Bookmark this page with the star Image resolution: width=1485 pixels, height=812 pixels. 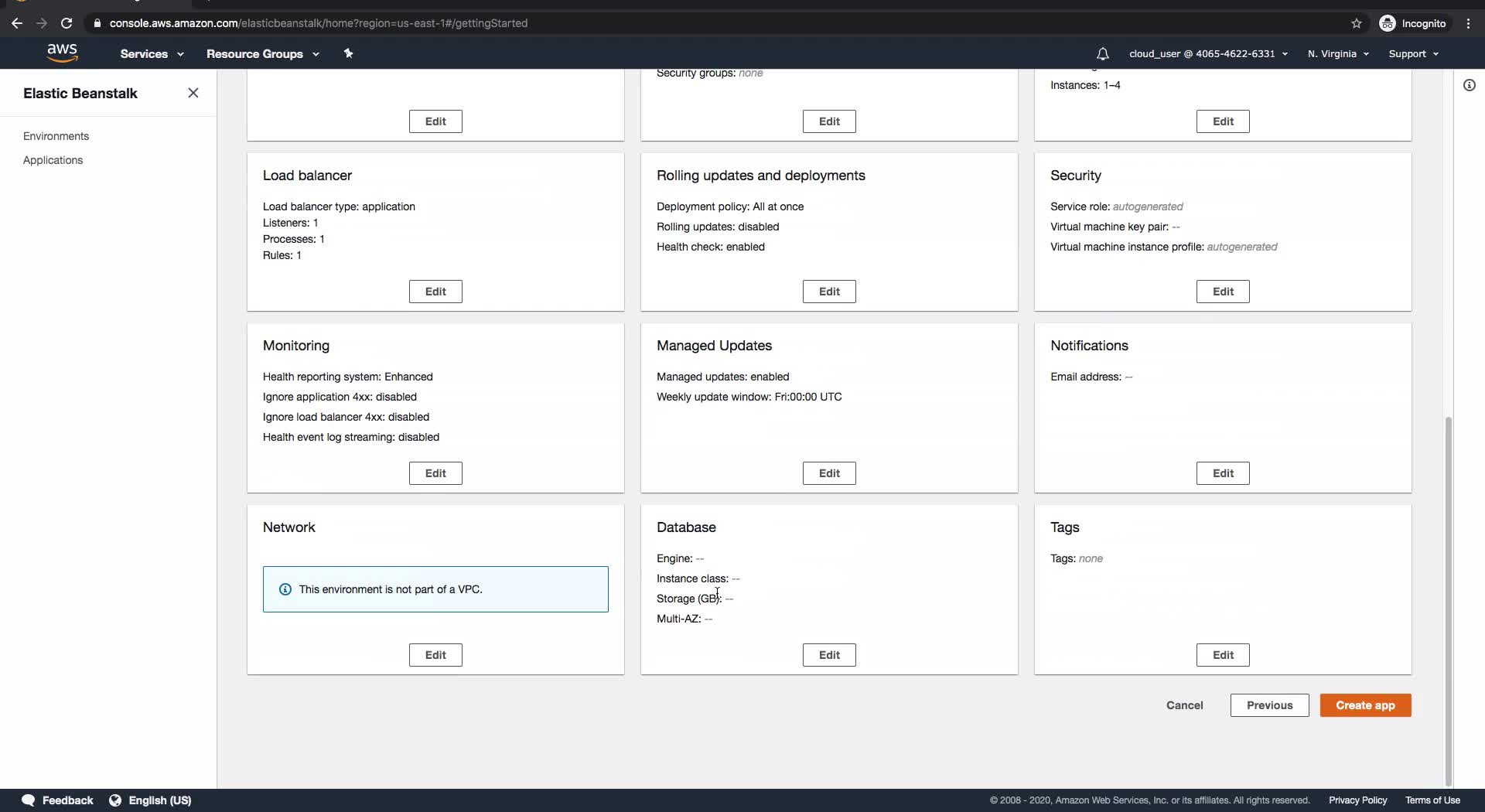tap(1357, 23)
